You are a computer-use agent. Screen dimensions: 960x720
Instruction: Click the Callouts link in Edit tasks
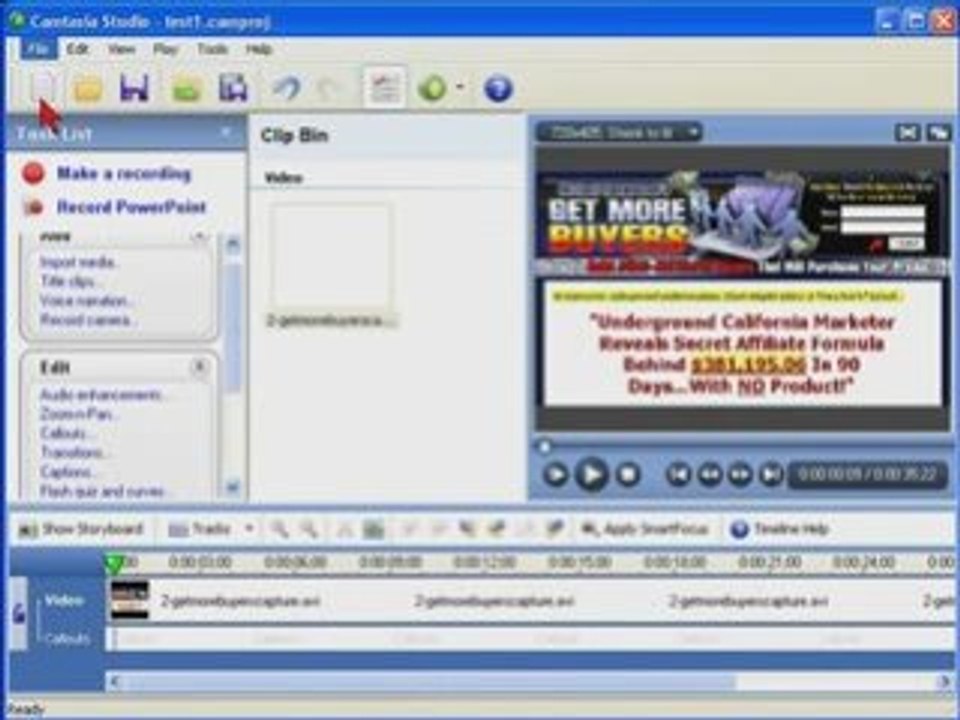pos(67,433)
